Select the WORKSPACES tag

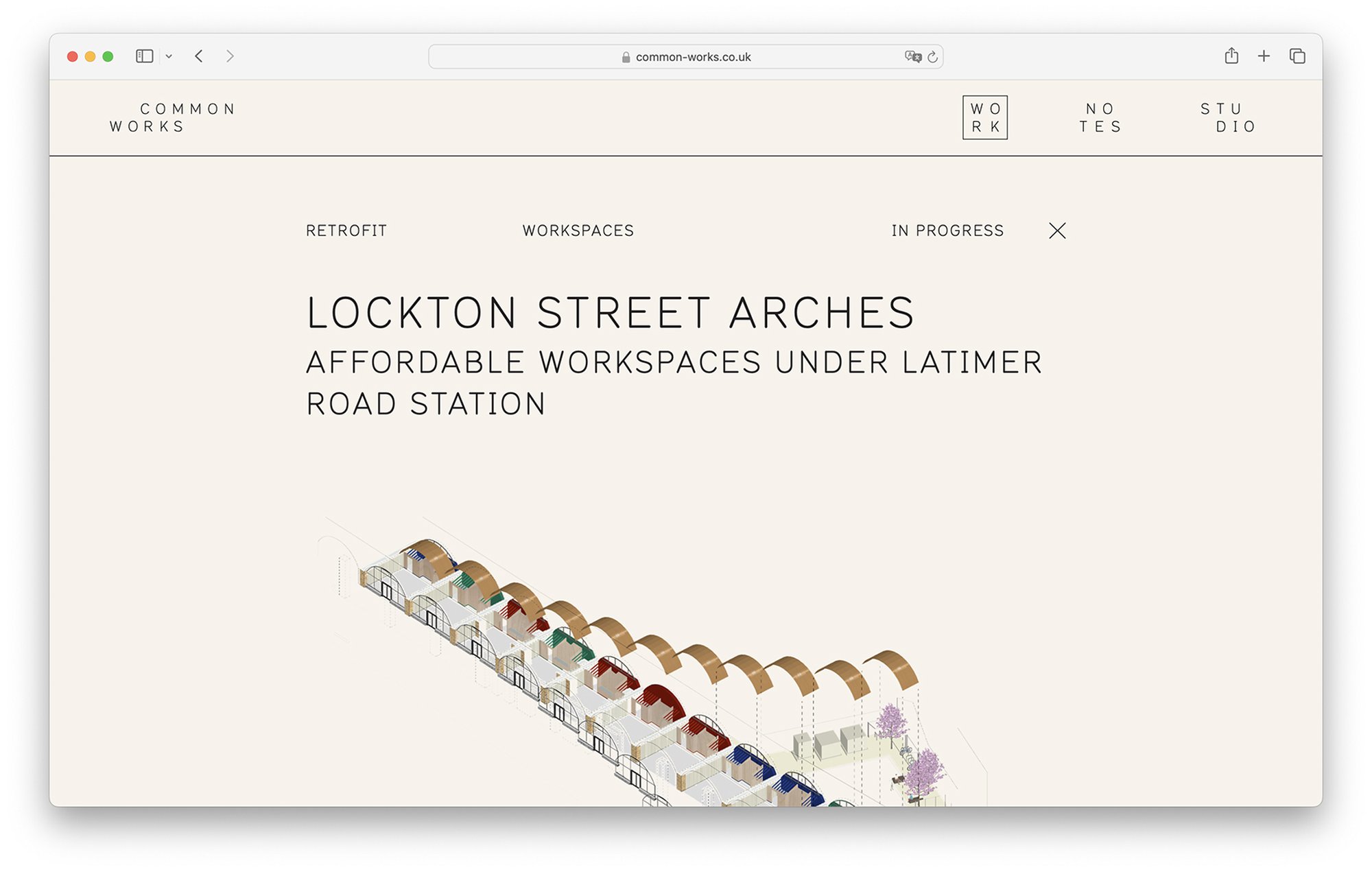[578, 231]
